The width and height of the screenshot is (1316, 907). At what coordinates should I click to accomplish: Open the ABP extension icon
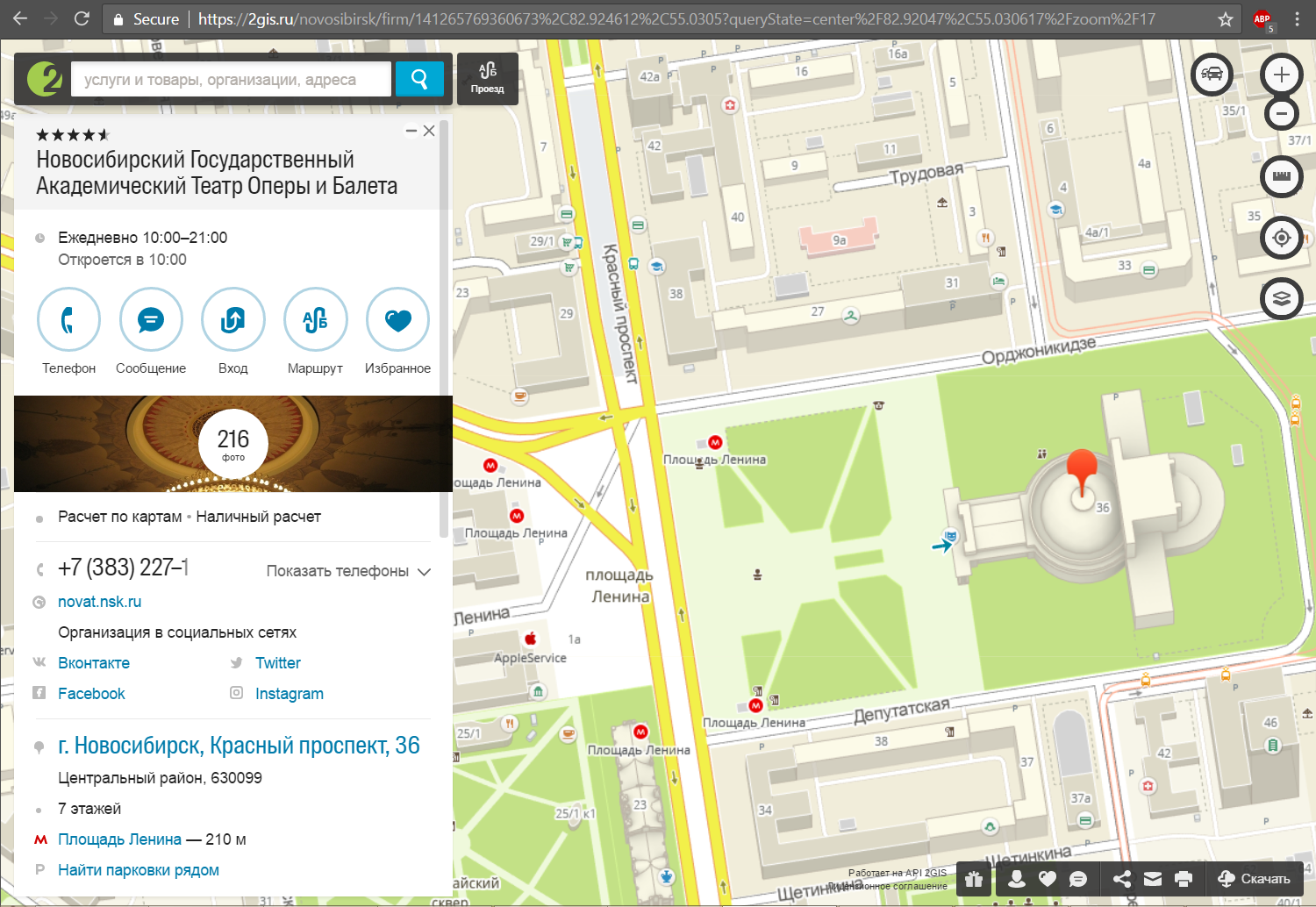point(1263,19)
